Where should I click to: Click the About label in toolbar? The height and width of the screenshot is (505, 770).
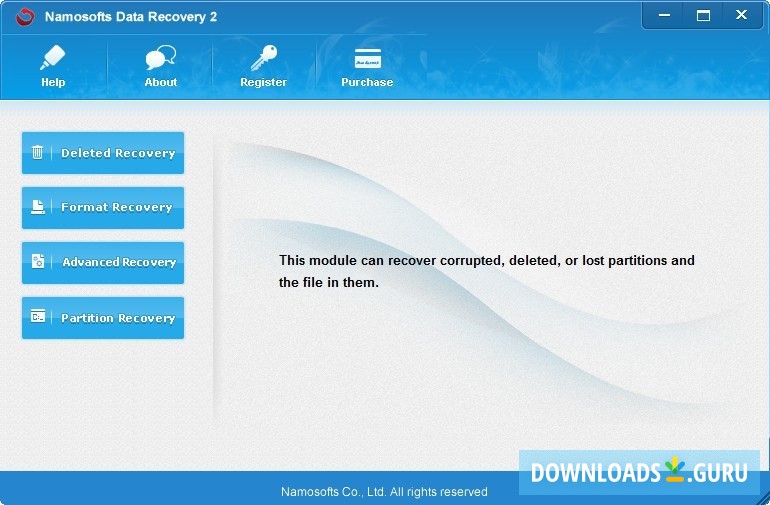161,82
